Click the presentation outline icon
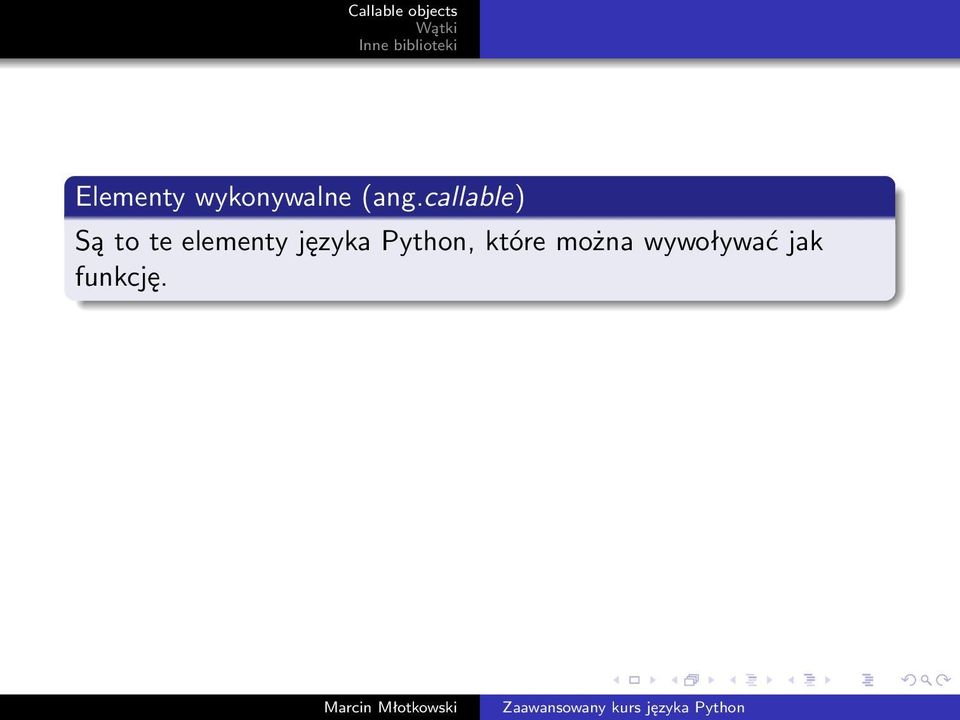The height and width of the screenshot is (720, 960). tap(868, 680)
